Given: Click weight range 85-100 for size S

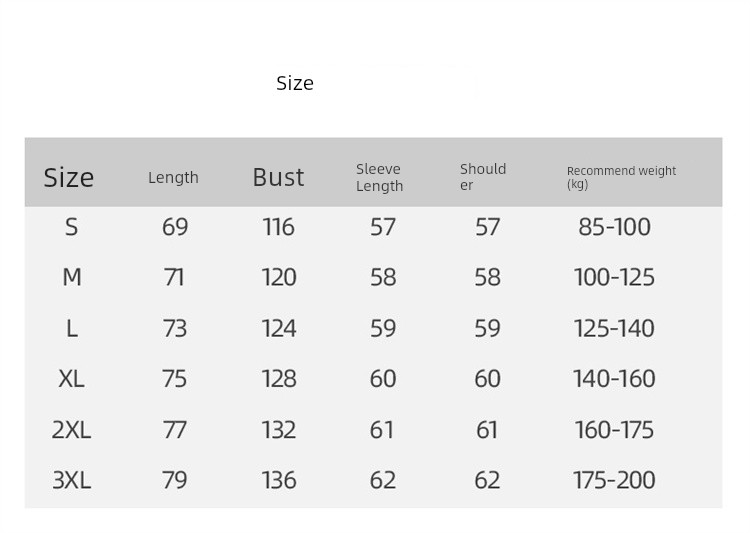Looking at the screenshot, I should 614,227.
